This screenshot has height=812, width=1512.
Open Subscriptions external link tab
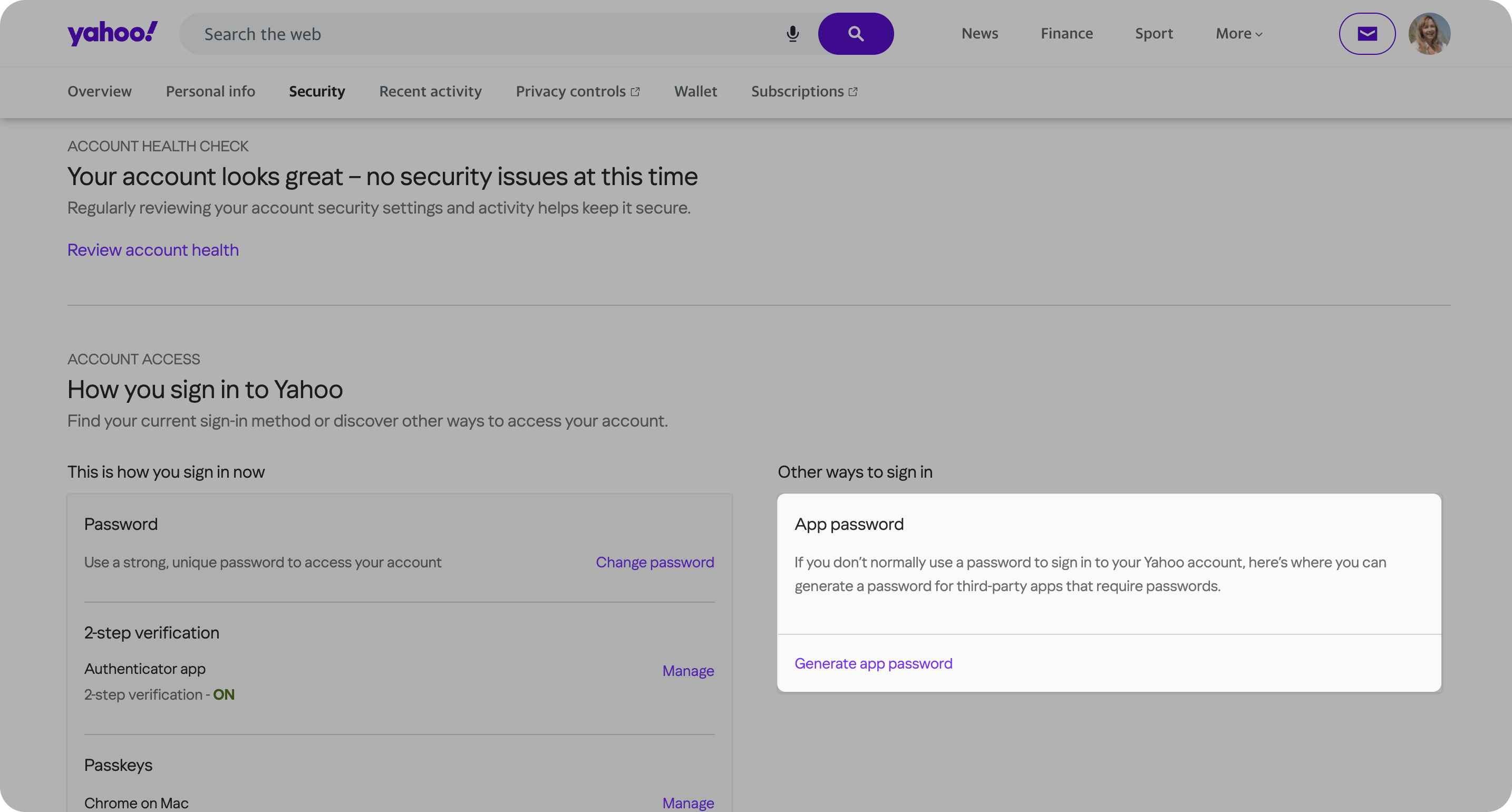tap(803, 92)
